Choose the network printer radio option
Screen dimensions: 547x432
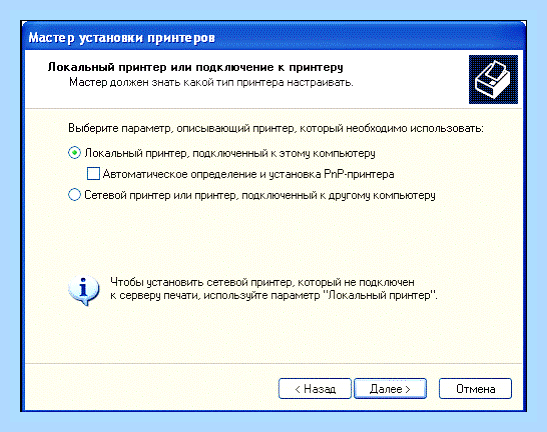pyautogui.click(x=74, y=195)
